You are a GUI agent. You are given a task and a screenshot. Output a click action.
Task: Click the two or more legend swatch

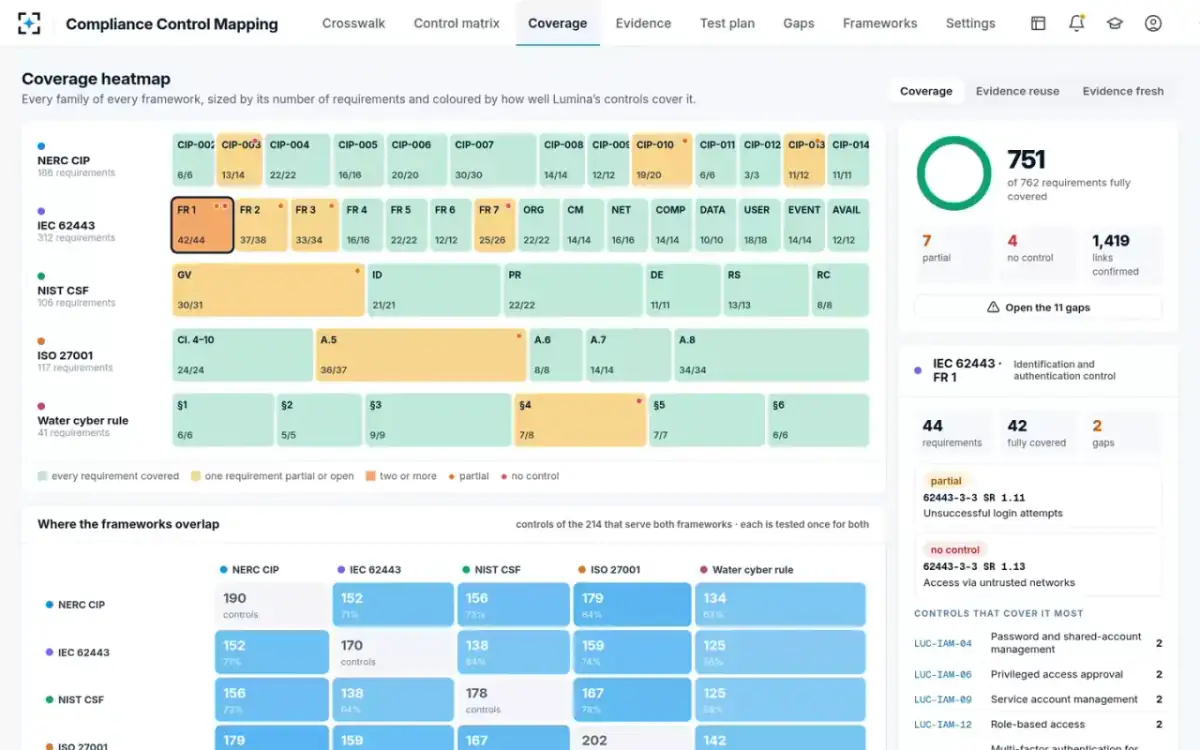(x=370, y=476)
